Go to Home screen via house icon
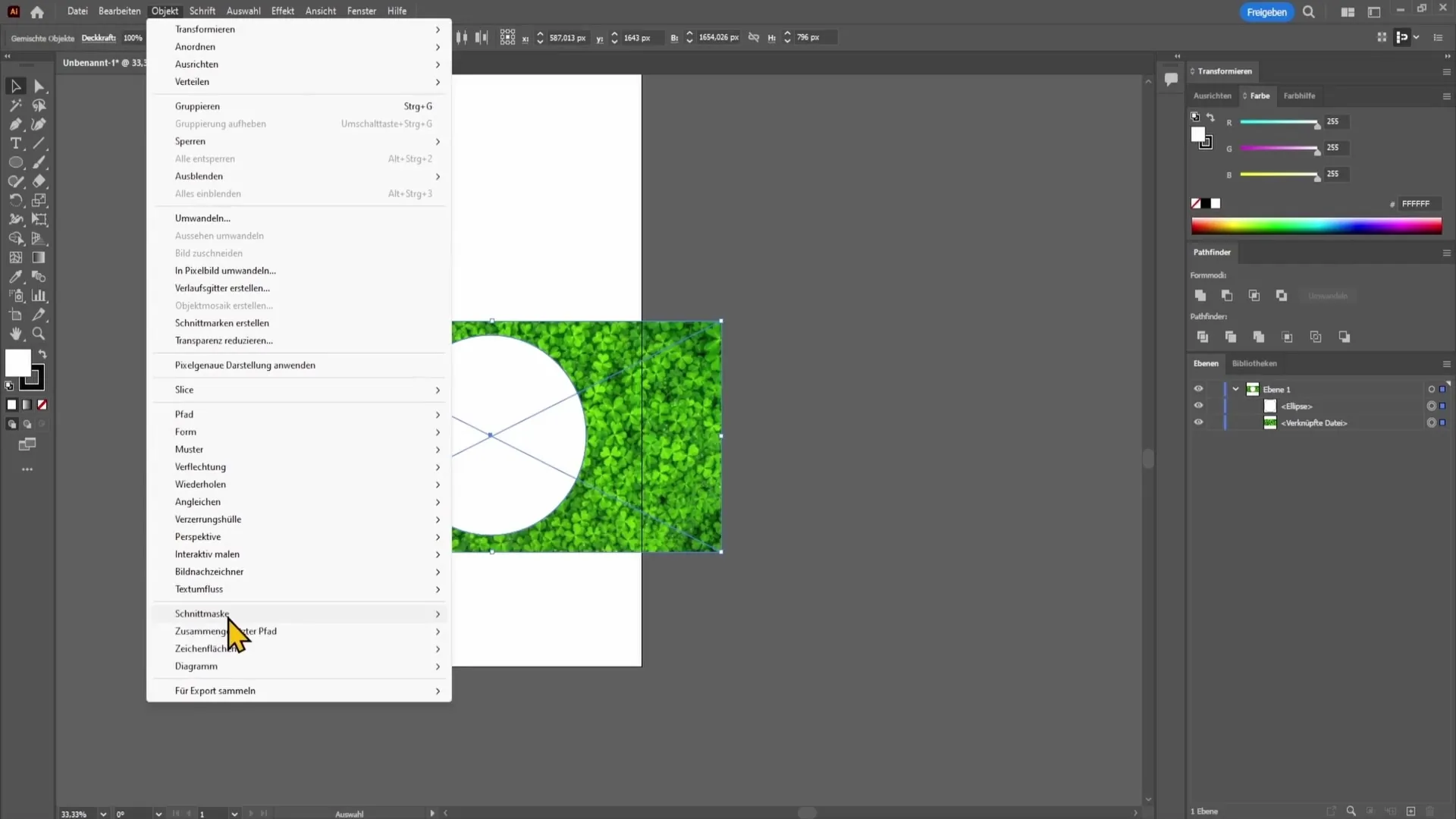This screenshot has width=1456, height=819. 37,11
